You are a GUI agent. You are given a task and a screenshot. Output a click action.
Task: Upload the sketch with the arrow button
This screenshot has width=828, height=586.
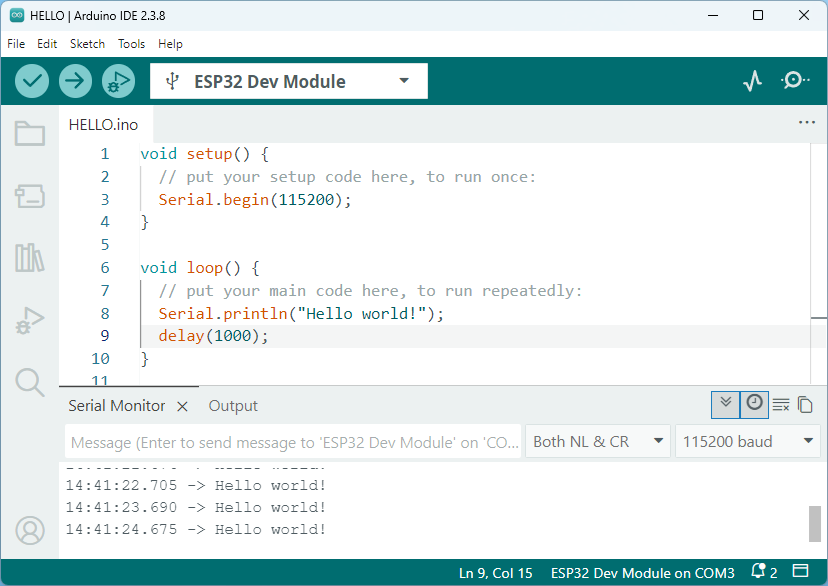pyautogui.click(x=75, y=81)
